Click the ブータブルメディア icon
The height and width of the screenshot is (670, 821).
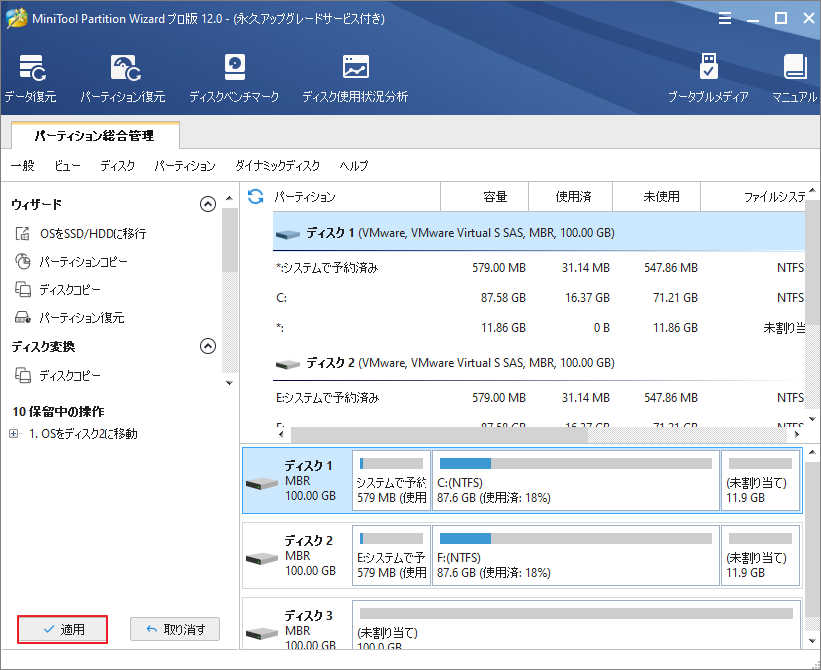click(x=708, y=78)
